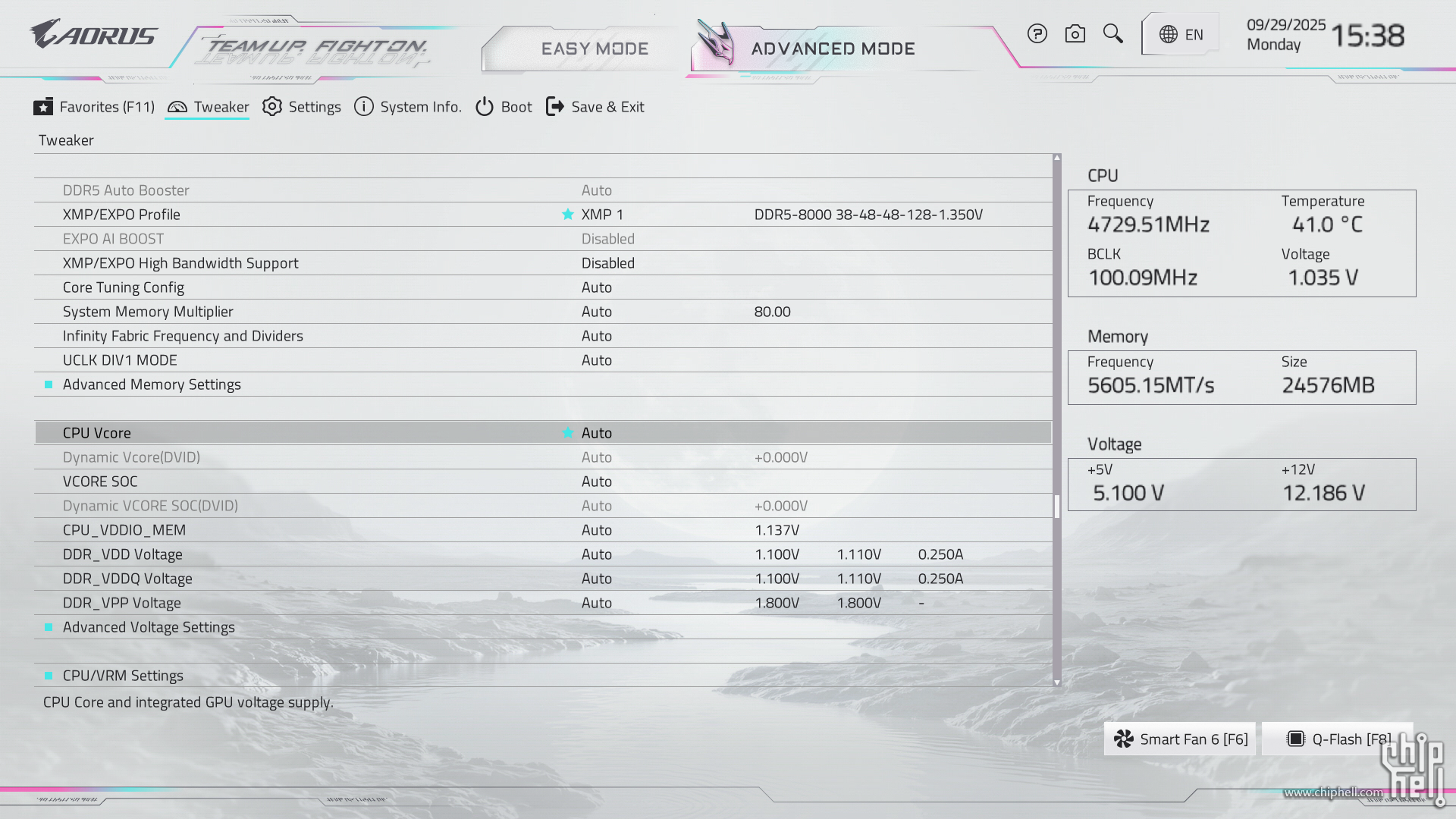Open the search magnifier icon
The width and height of the screenshot is (1456, 819).
[x=1112, y=33]
